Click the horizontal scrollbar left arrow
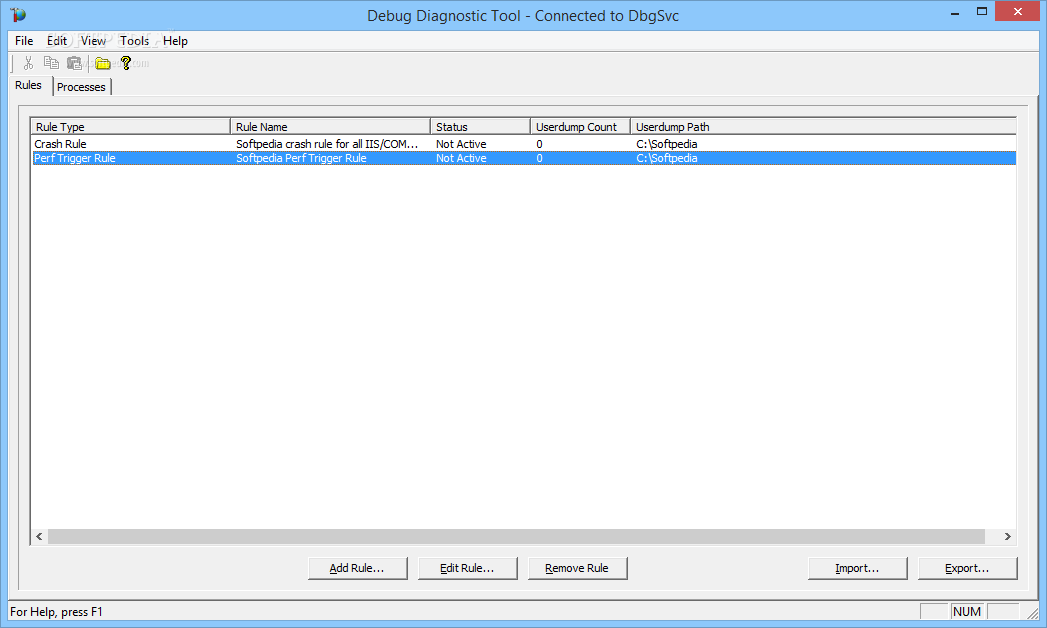The image size is (1047, 628). coord(39,537)
